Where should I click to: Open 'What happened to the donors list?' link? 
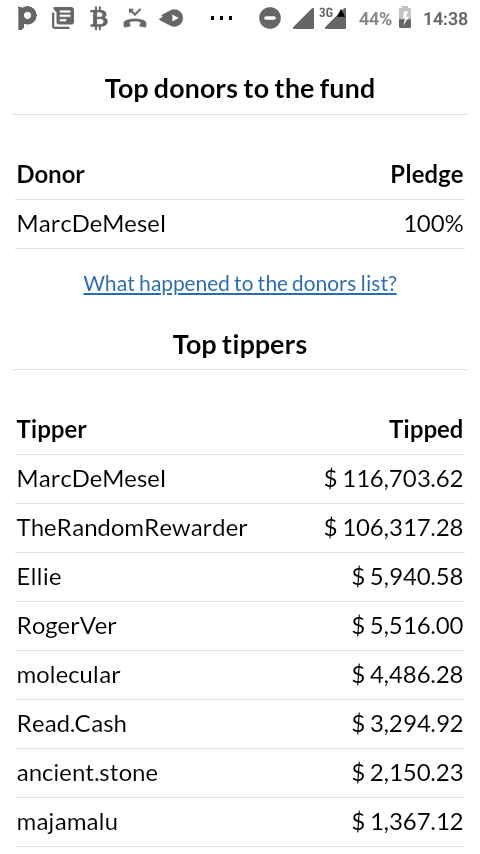point(240,283)
